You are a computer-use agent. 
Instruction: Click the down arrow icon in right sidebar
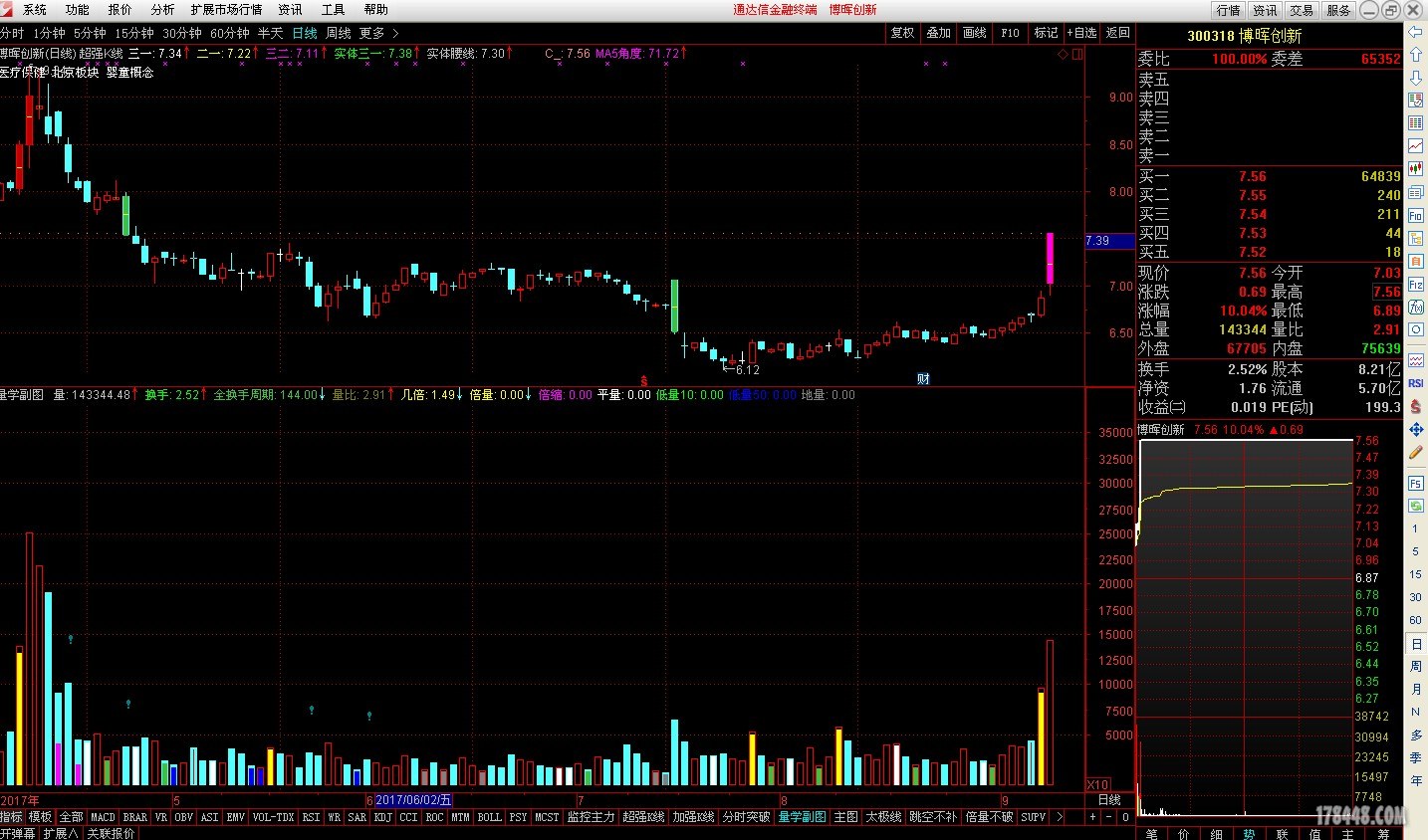pos(1415,78)
